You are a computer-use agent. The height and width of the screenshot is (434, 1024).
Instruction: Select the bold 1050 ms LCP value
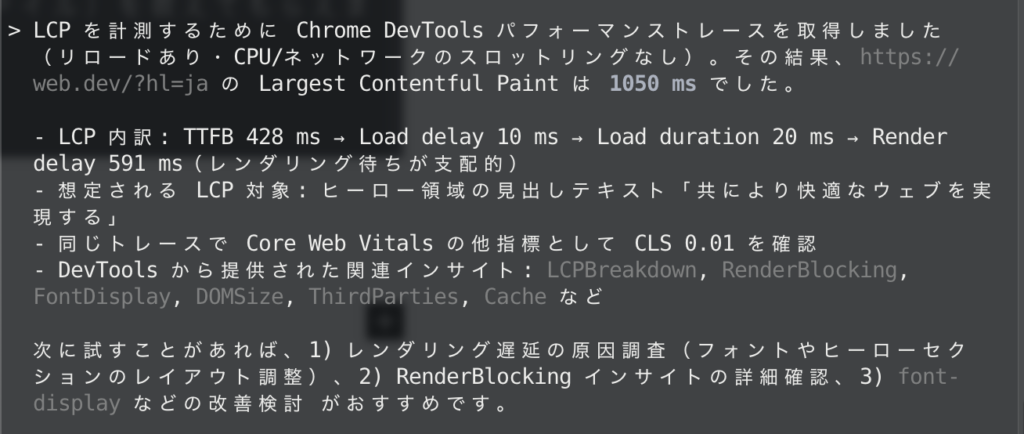pyautogui.click(x=651, y=85)
